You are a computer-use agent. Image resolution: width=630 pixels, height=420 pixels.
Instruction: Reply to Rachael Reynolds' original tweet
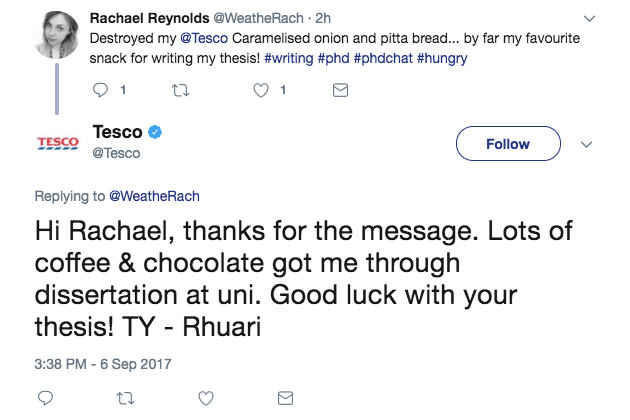[x=99, y=90]
